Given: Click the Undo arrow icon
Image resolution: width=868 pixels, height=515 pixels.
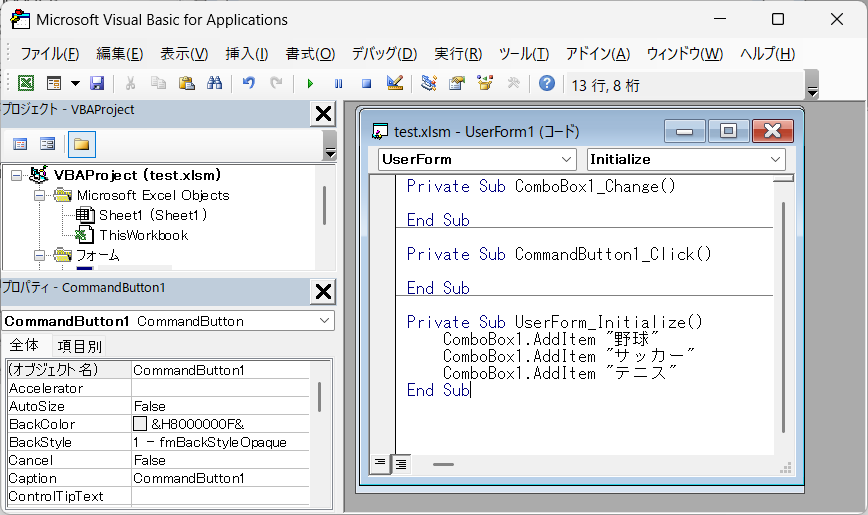Looking at the screenshot, I should coord(249,84).
